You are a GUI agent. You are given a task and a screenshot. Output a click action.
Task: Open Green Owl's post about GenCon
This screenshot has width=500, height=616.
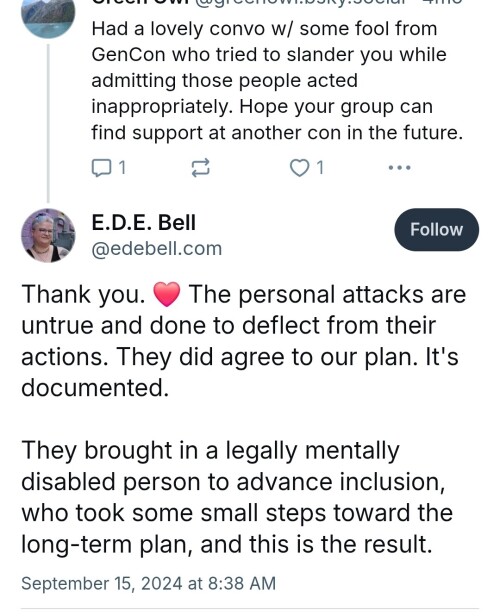tap(277, 81)
